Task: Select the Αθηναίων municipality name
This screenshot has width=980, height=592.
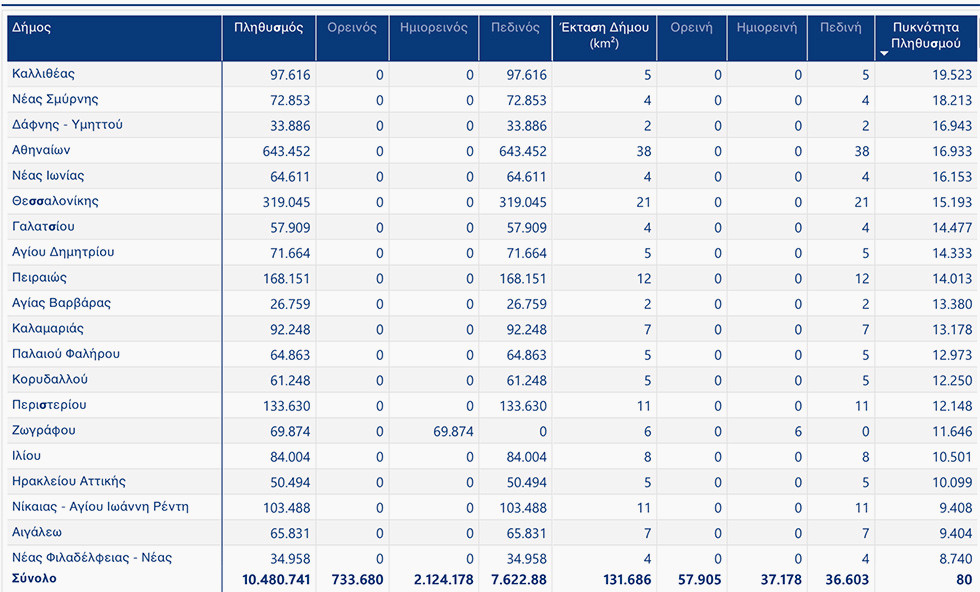Action: point(41,150)
